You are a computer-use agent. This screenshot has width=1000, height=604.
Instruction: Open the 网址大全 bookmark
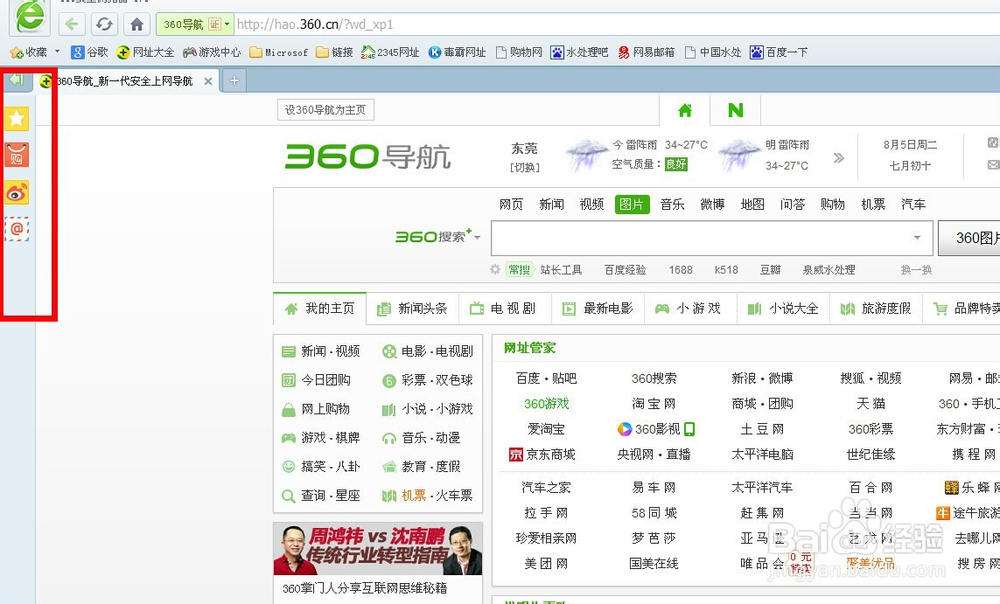click(x=145, y=52)
